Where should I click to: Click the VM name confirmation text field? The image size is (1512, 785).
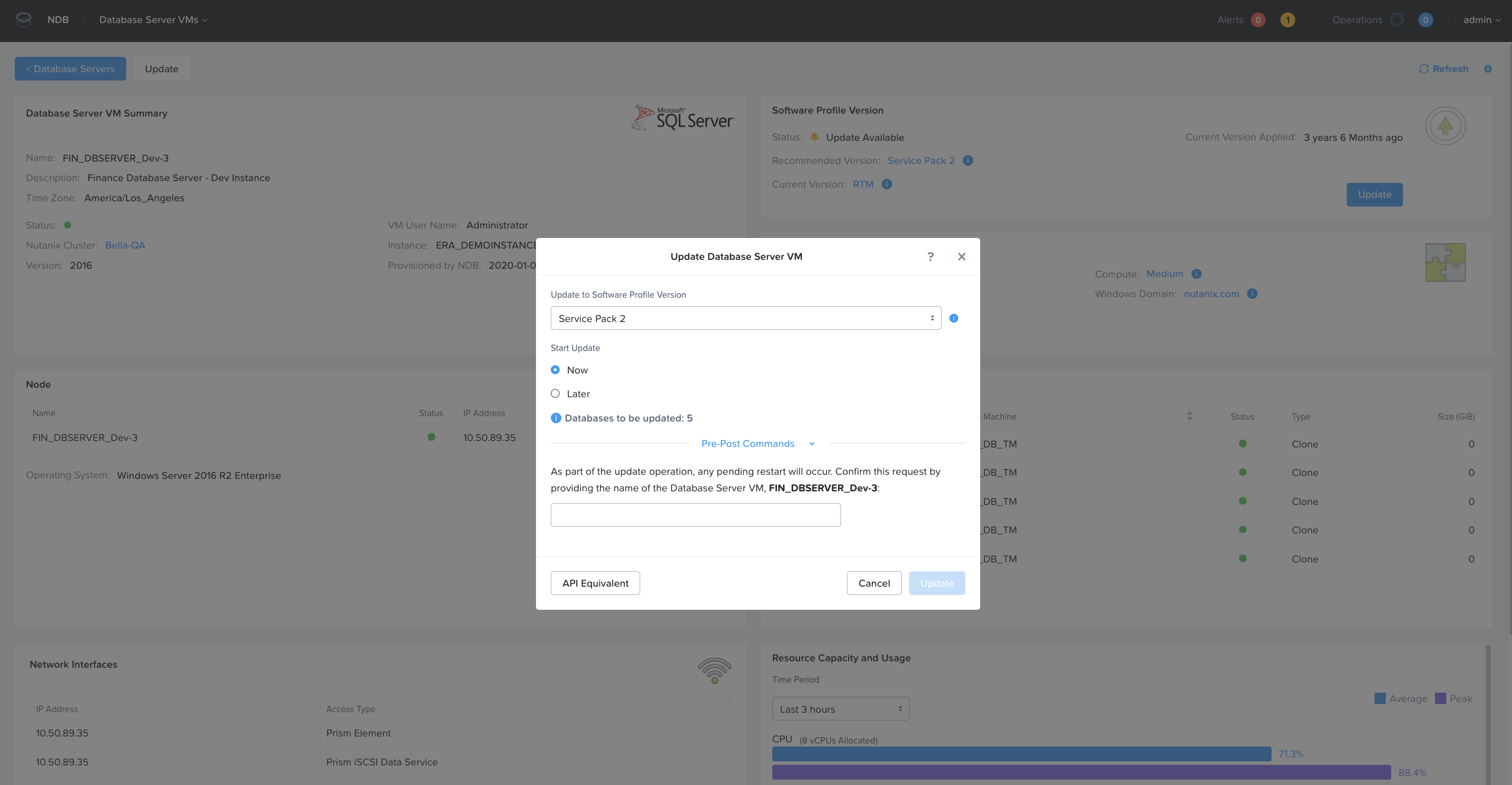pos(695,515)
